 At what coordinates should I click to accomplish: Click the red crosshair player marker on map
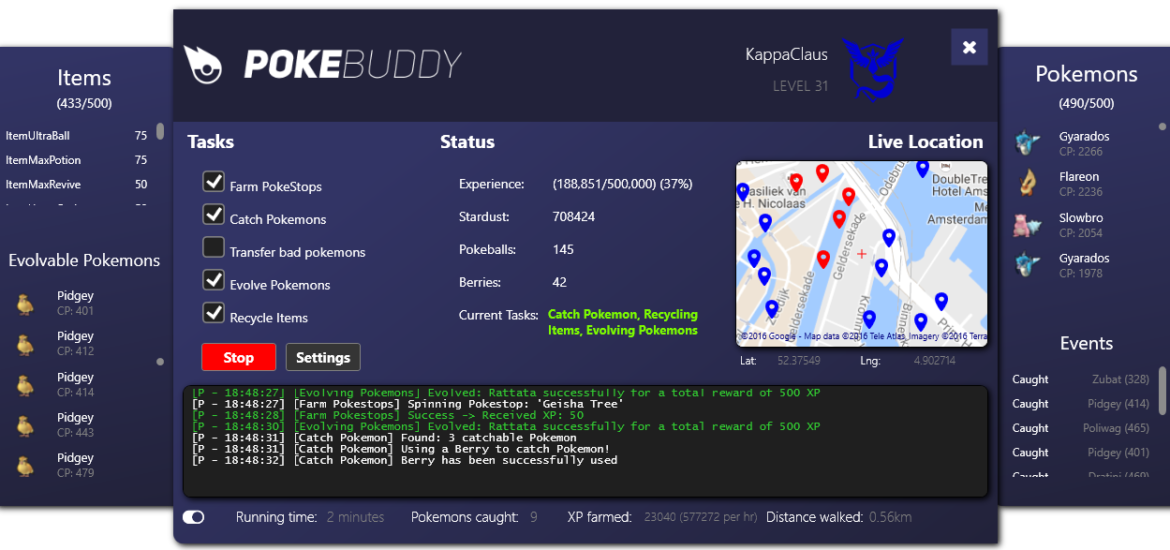click(862, 254)
